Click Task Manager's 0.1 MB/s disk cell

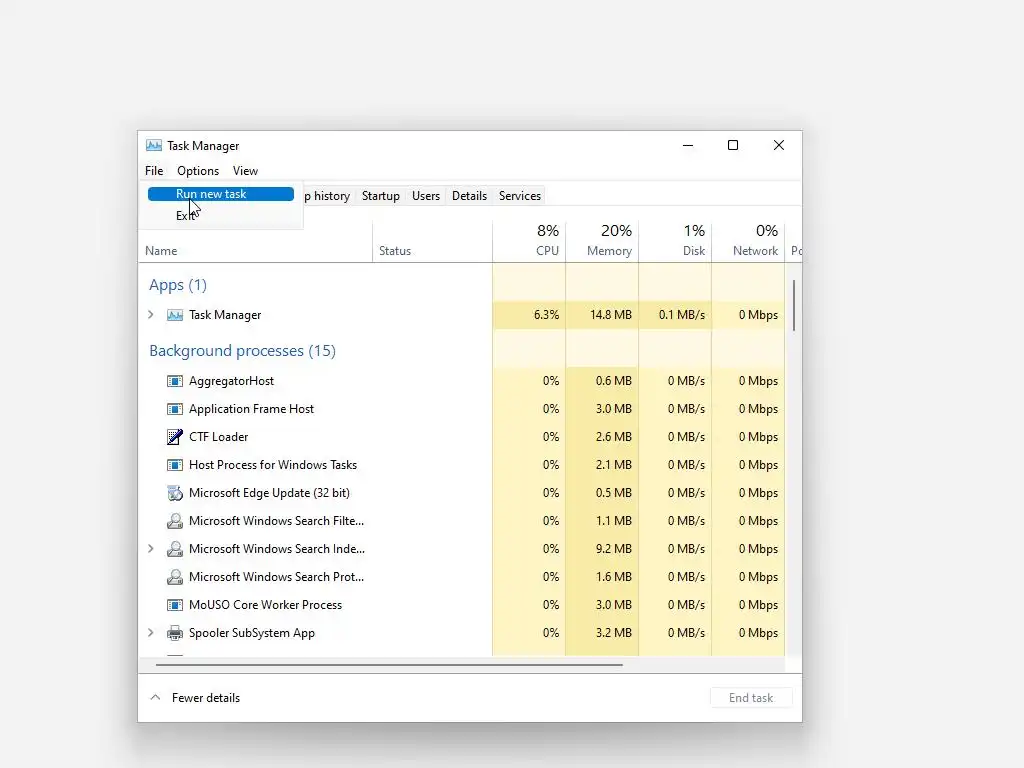point(675,315)
